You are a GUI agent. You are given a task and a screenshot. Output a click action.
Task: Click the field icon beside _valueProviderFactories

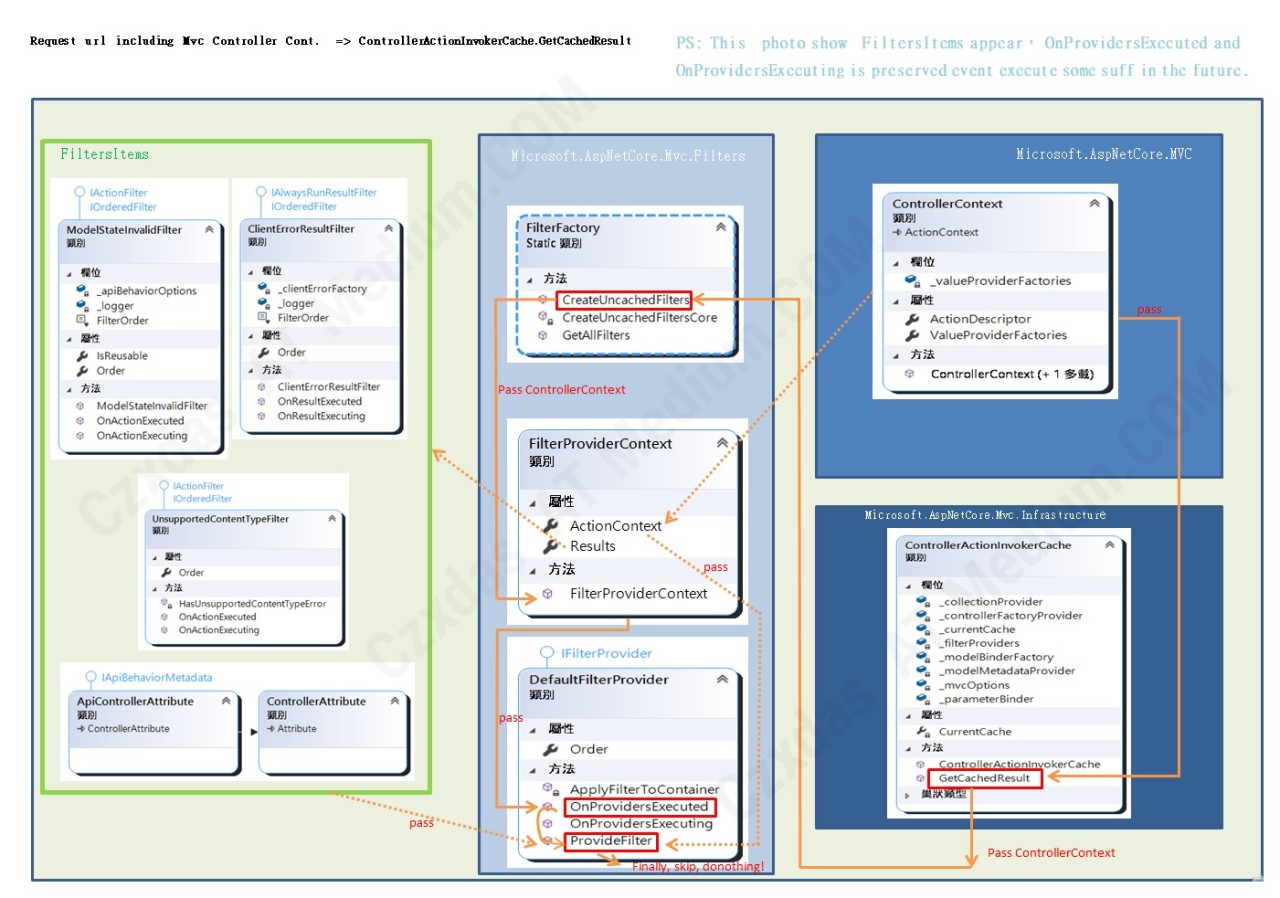912,281
